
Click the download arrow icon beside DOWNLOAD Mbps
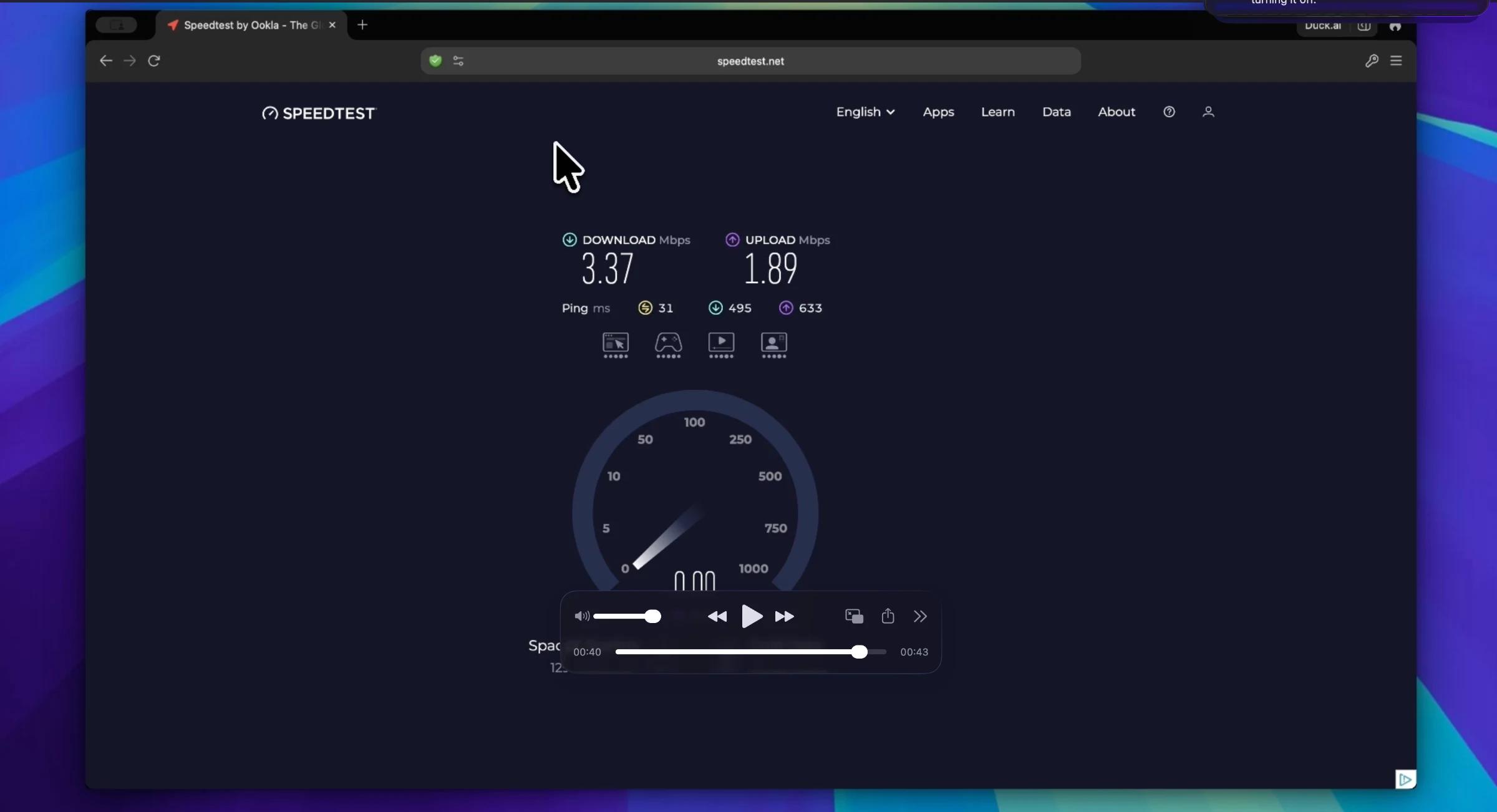(569, 239)
